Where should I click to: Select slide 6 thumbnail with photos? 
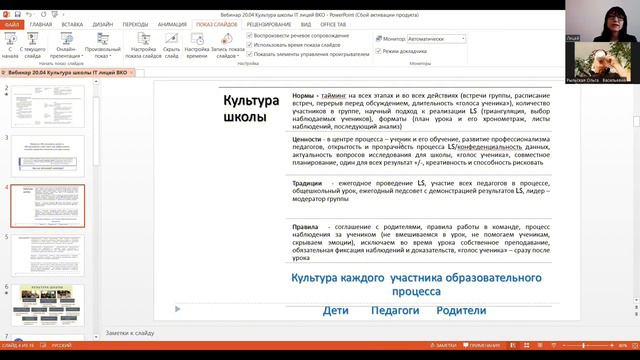click(x=48, y=305)
